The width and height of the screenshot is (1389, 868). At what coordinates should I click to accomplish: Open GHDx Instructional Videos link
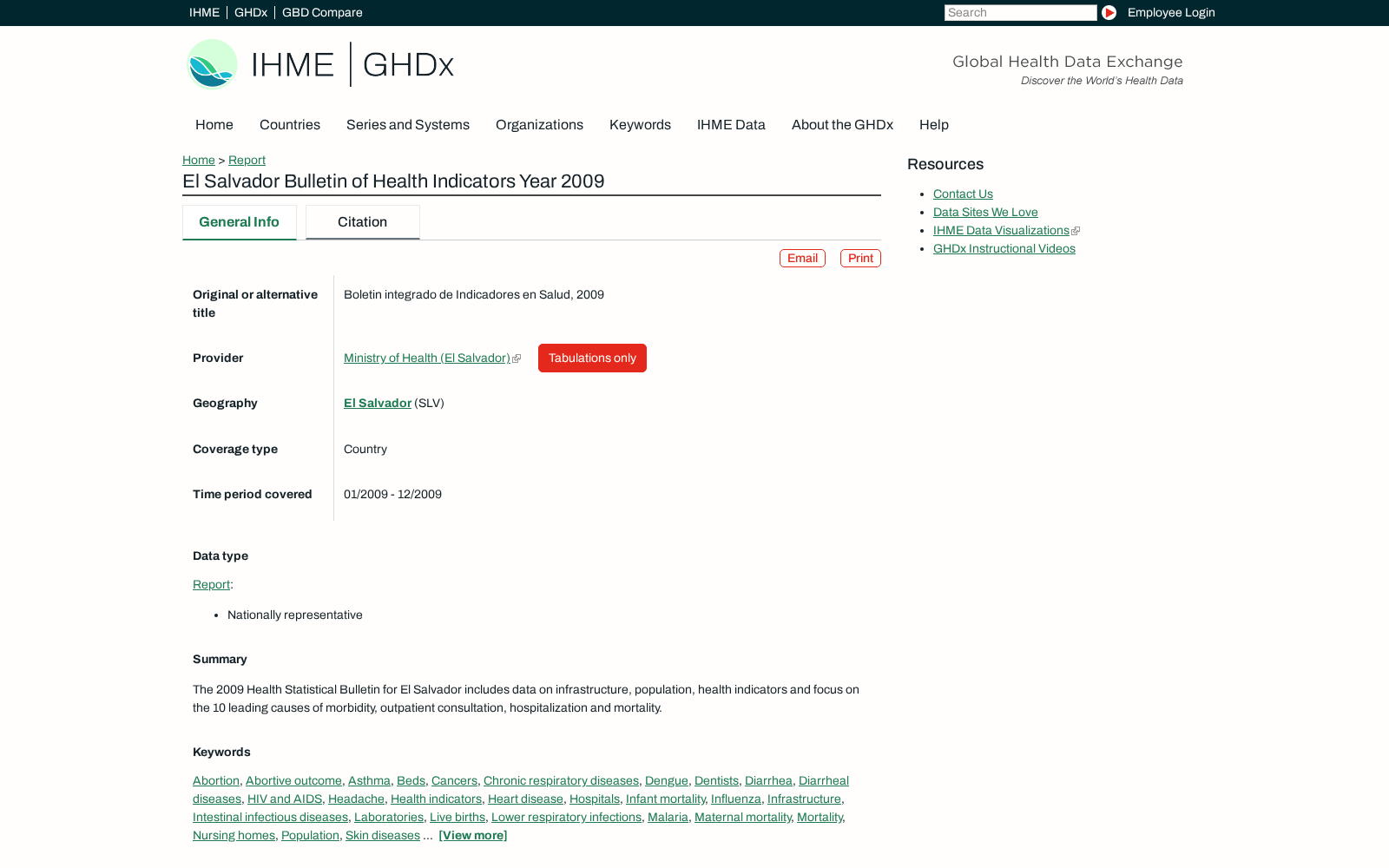click(x=1004, y=249)
